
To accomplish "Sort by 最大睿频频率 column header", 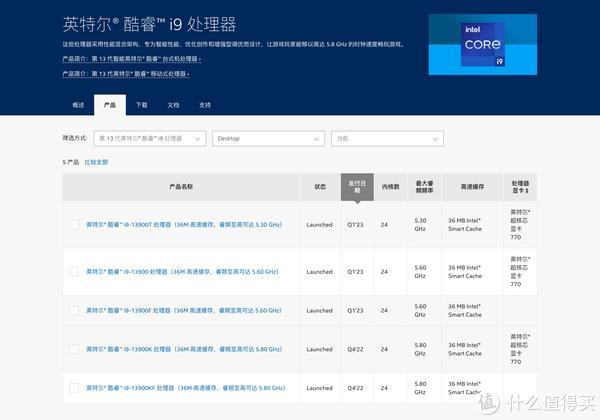I will (x=424, y=187).
